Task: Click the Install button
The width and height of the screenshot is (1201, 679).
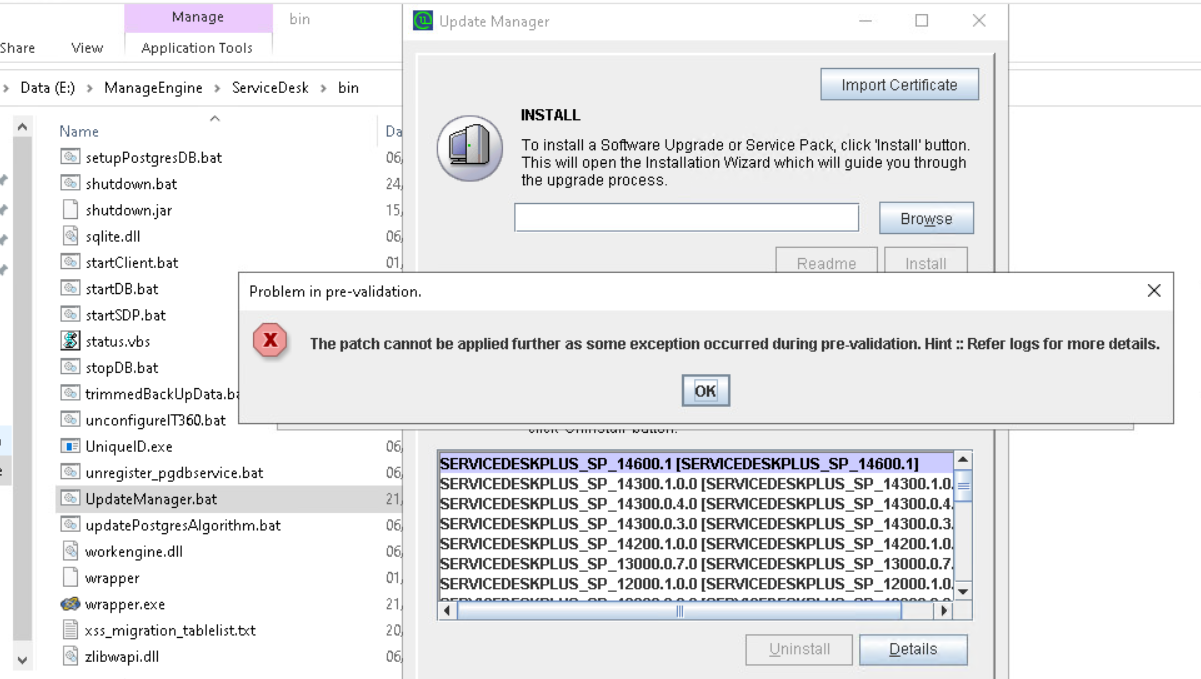Action: [926, 262]
